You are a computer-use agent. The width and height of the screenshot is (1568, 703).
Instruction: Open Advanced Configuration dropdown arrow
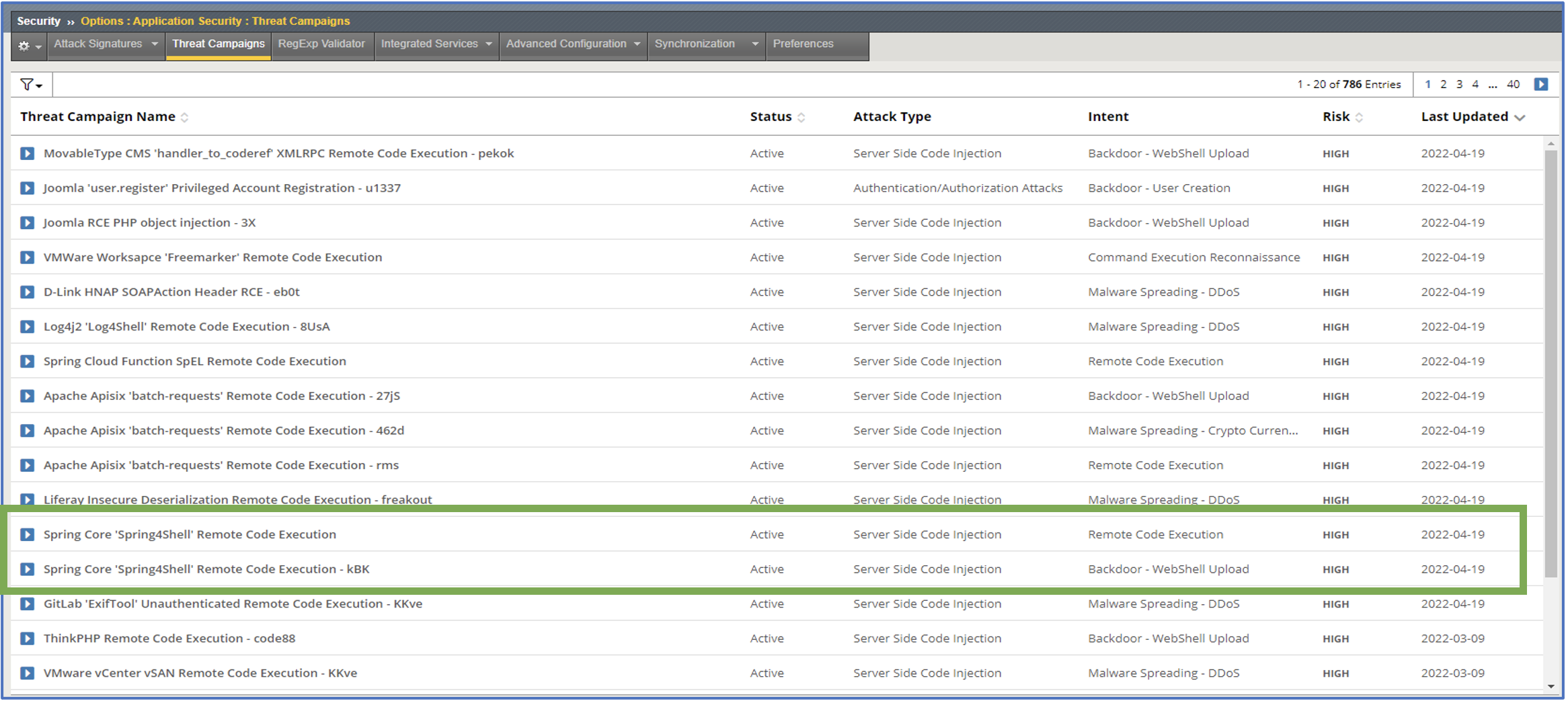(637, 44)
